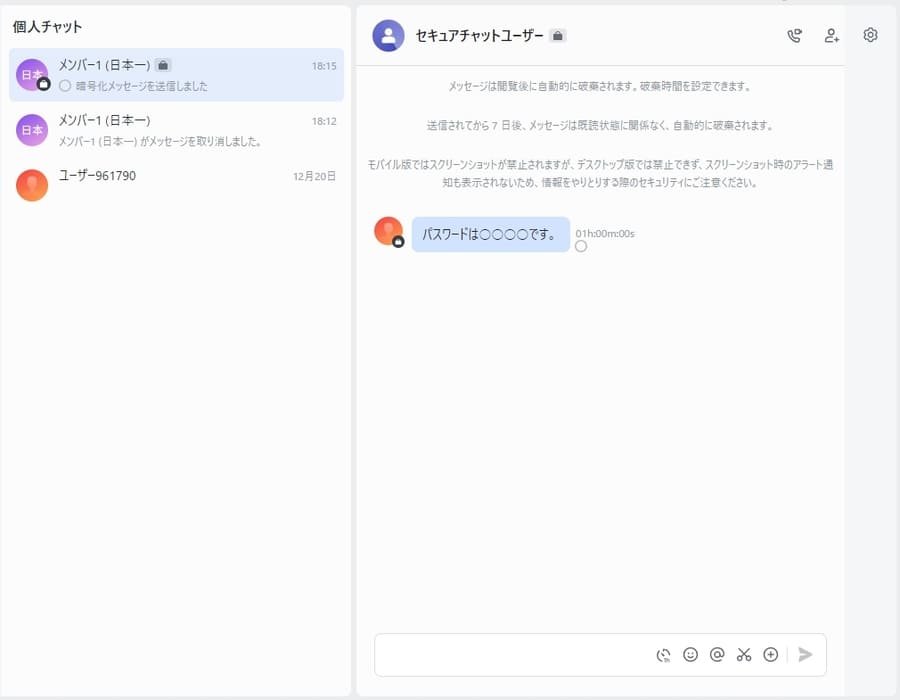
Task: Add a member to the chat
Action: [x=831, y=36]
